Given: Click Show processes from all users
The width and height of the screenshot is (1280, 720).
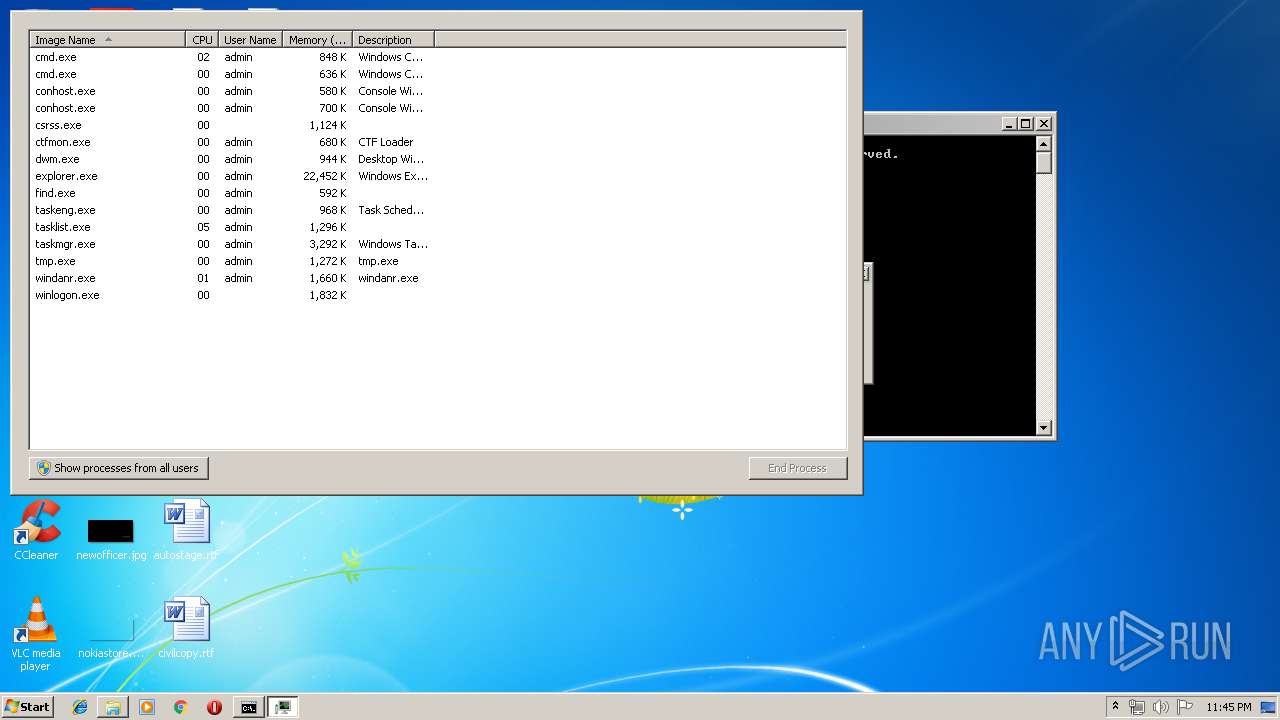Looking at the screenshot, I should [x=119, y=468].
